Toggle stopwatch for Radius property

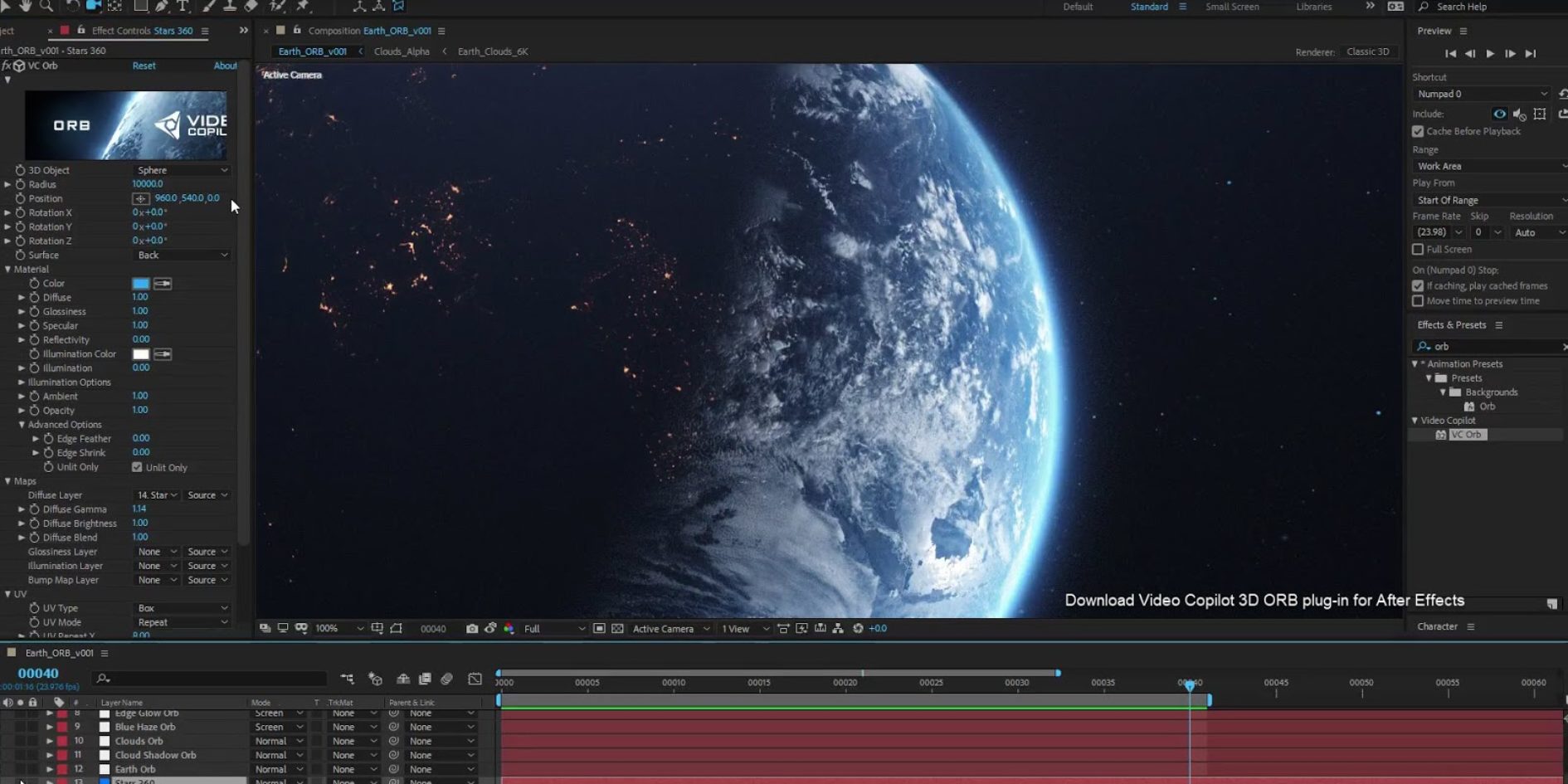click(20, 184)
